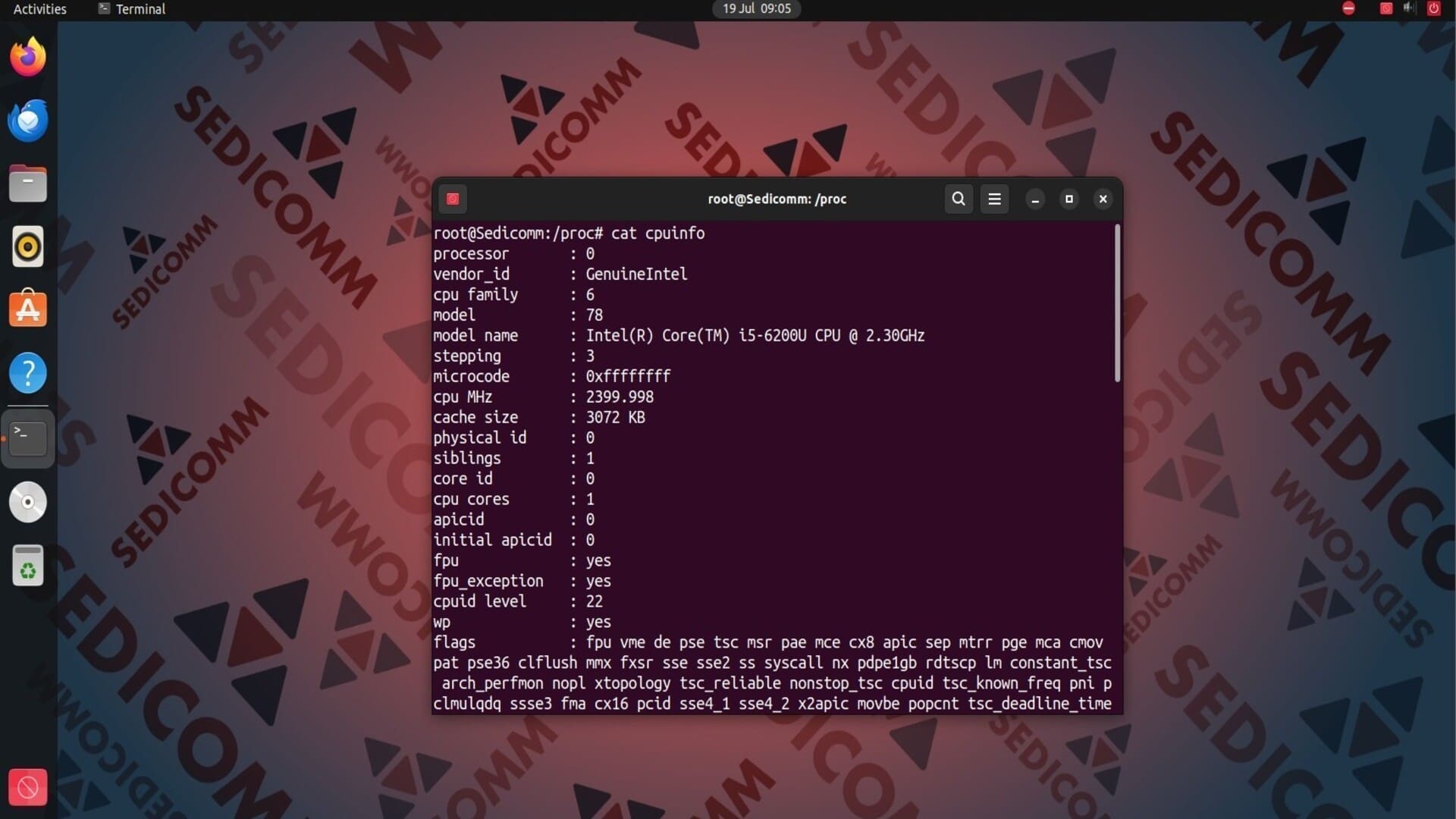This screenshot has width=1456, height=819.
Task: Open Ubuntu Software store icon
Action: coord(28,309)
